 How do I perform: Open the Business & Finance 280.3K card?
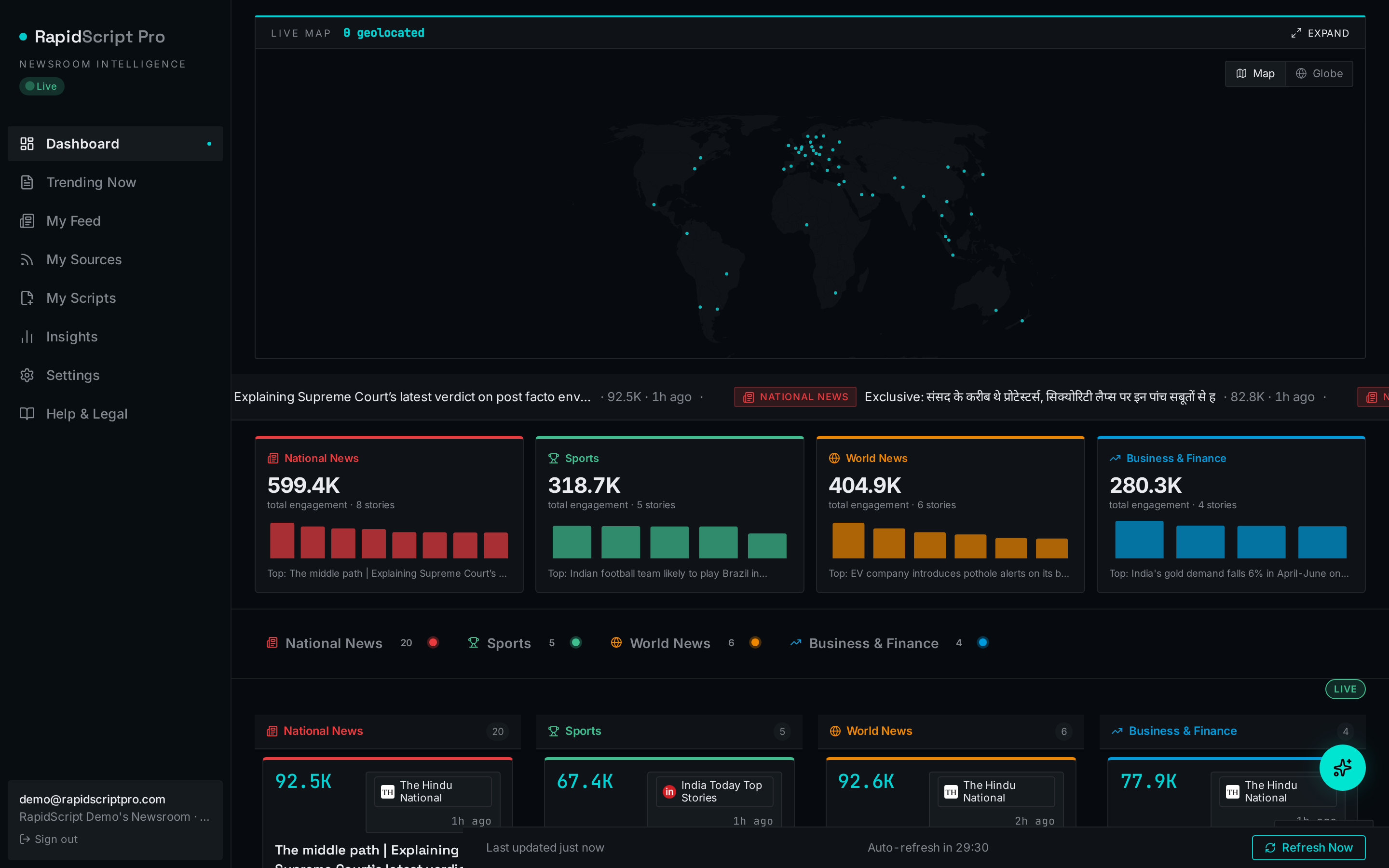pyautogui.click(x=1231, y=515)
